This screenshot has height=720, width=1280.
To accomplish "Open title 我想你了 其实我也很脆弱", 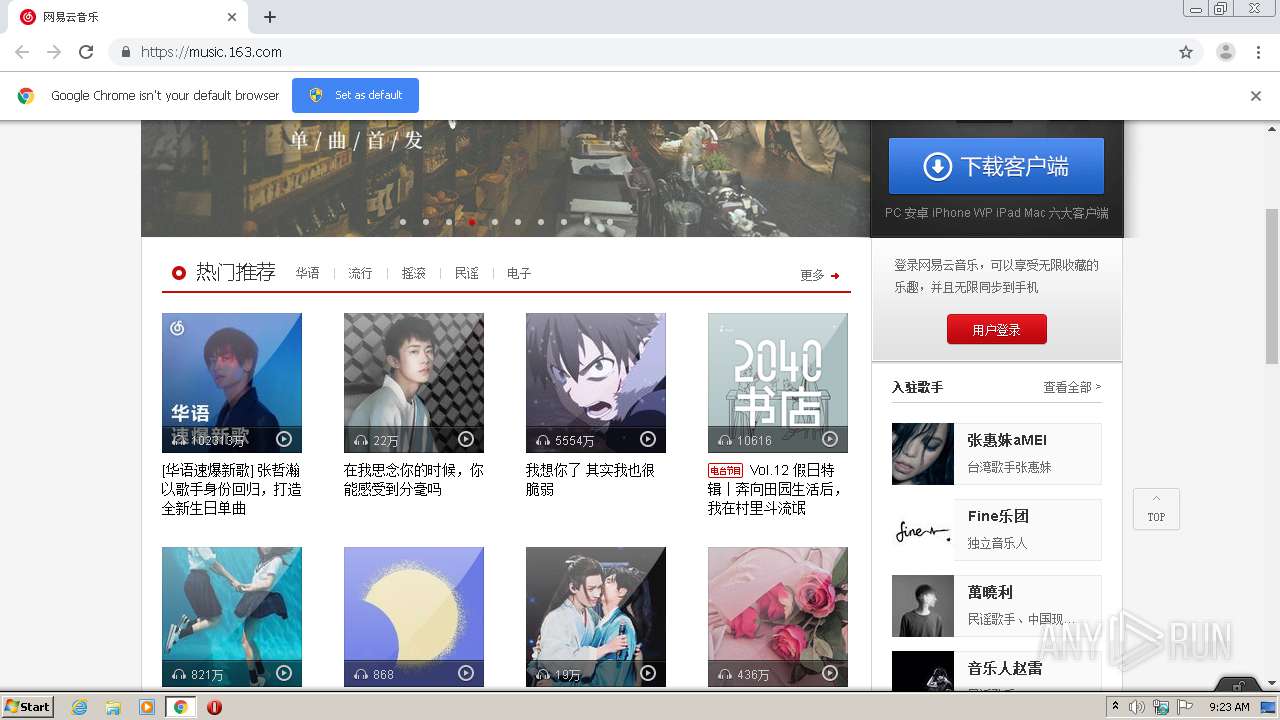I will pyautogui.click(x=590, y=480).
